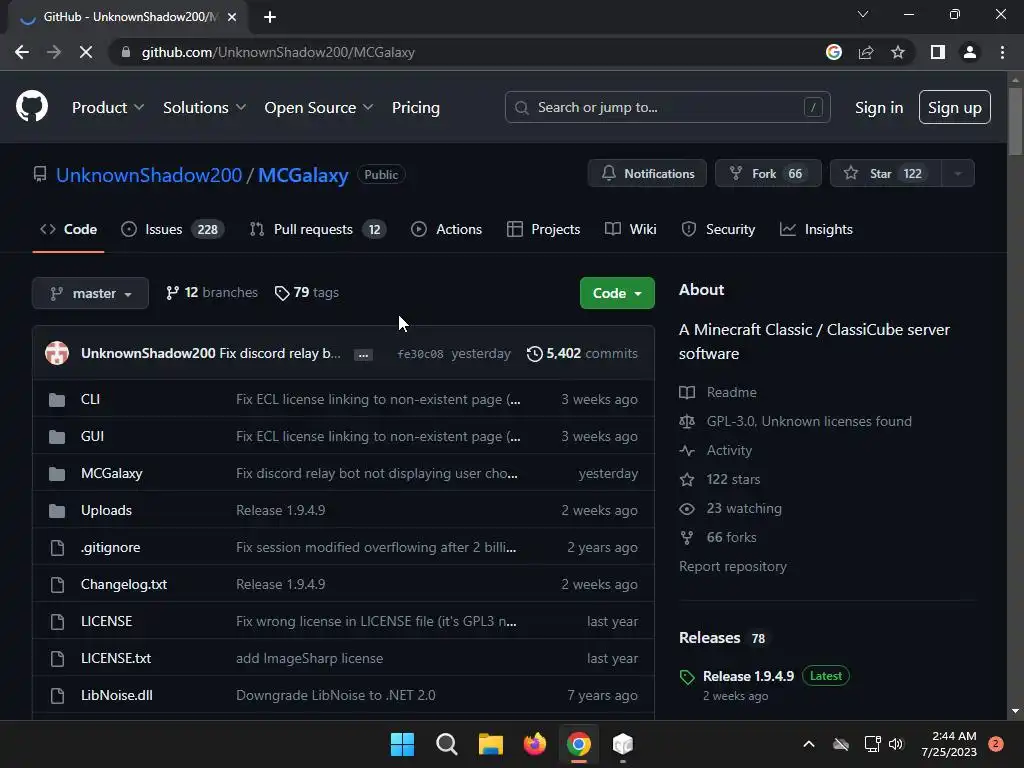Open the Product dropdown menu
1024x768 pixels.
click(108, 108)
